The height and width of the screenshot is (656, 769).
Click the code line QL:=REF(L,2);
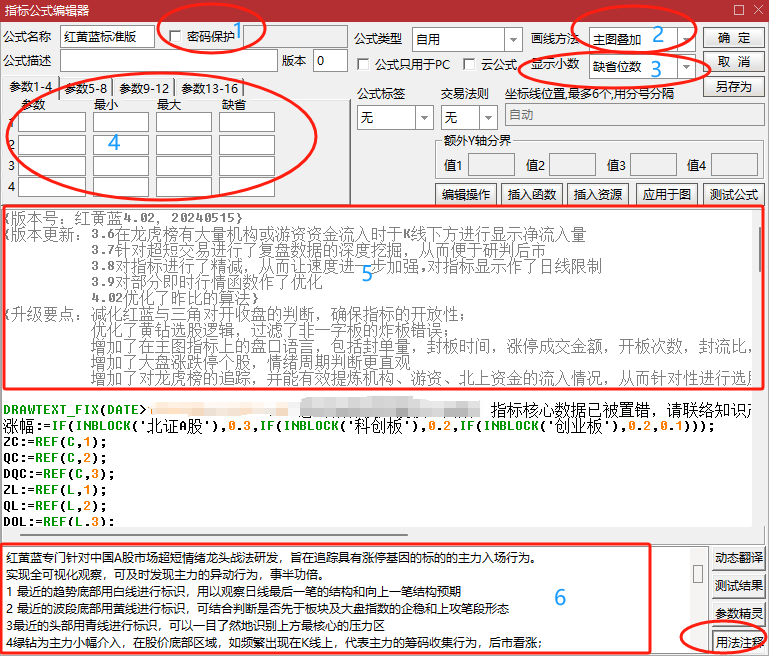[55, 505]
